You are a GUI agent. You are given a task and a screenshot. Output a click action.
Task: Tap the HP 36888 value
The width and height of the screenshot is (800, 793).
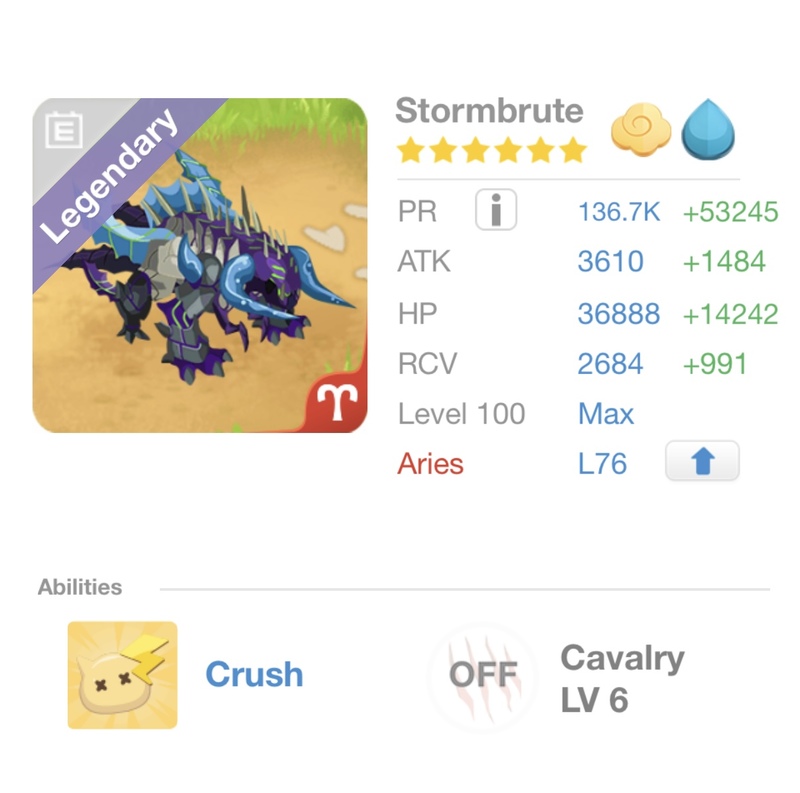618,314
